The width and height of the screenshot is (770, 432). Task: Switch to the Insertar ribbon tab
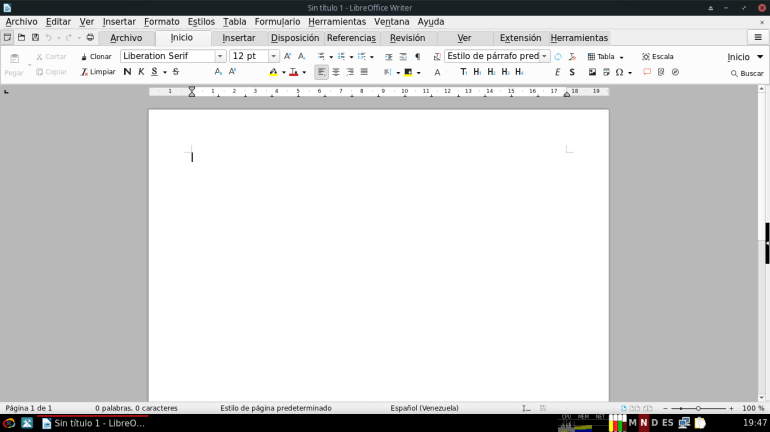click(238, 38)
